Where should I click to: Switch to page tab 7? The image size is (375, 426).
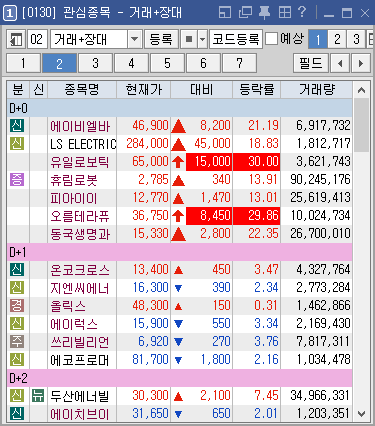point(239,63)
